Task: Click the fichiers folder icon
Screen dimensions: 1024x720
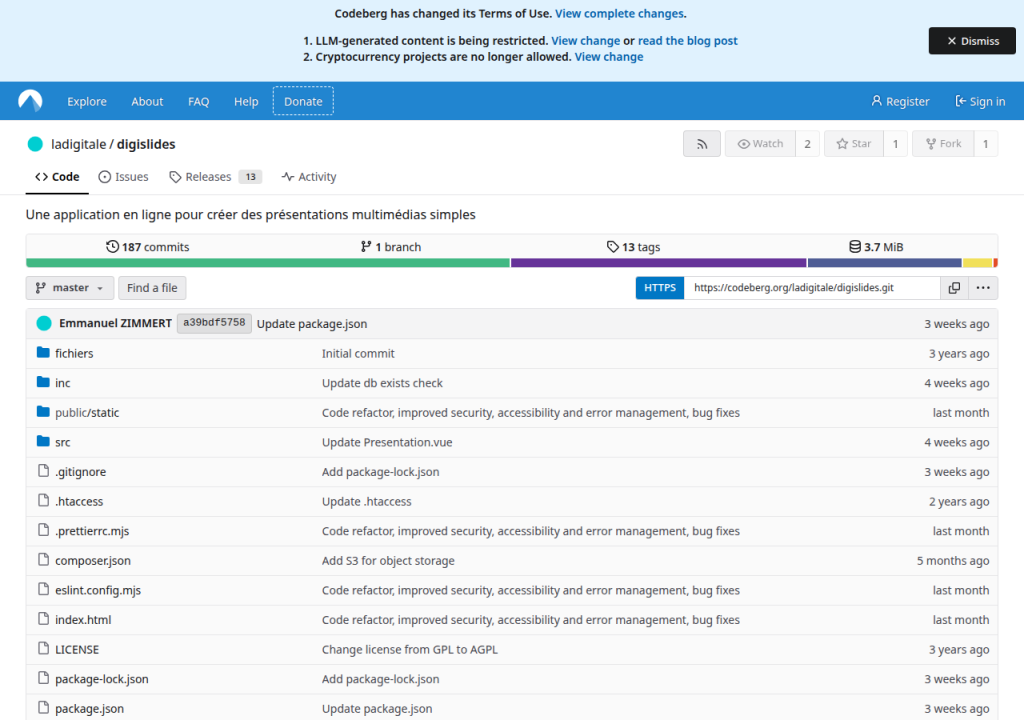Action: 43,353
